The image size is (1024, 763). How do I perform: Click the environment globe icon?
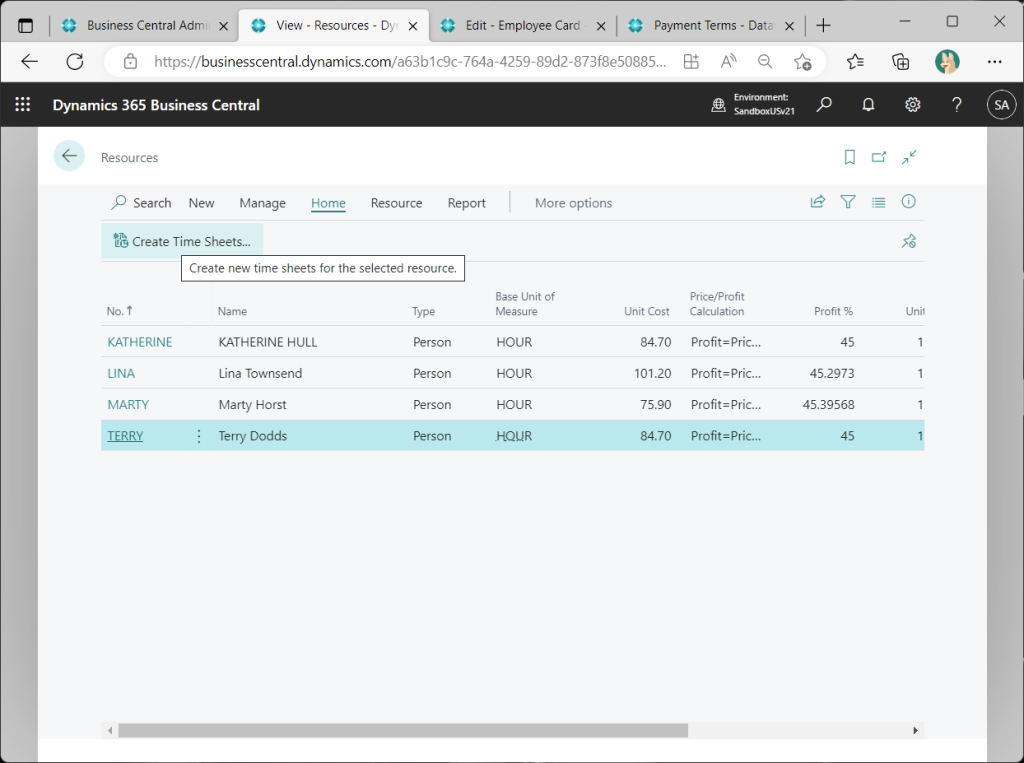coord(718,105)
